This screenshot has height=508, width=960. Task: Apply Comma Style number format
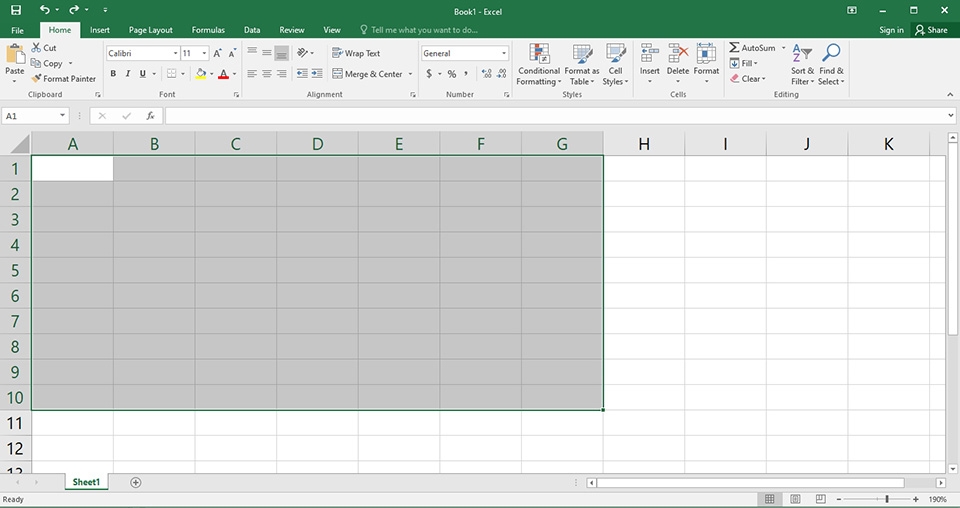click(x=466, y=73)
